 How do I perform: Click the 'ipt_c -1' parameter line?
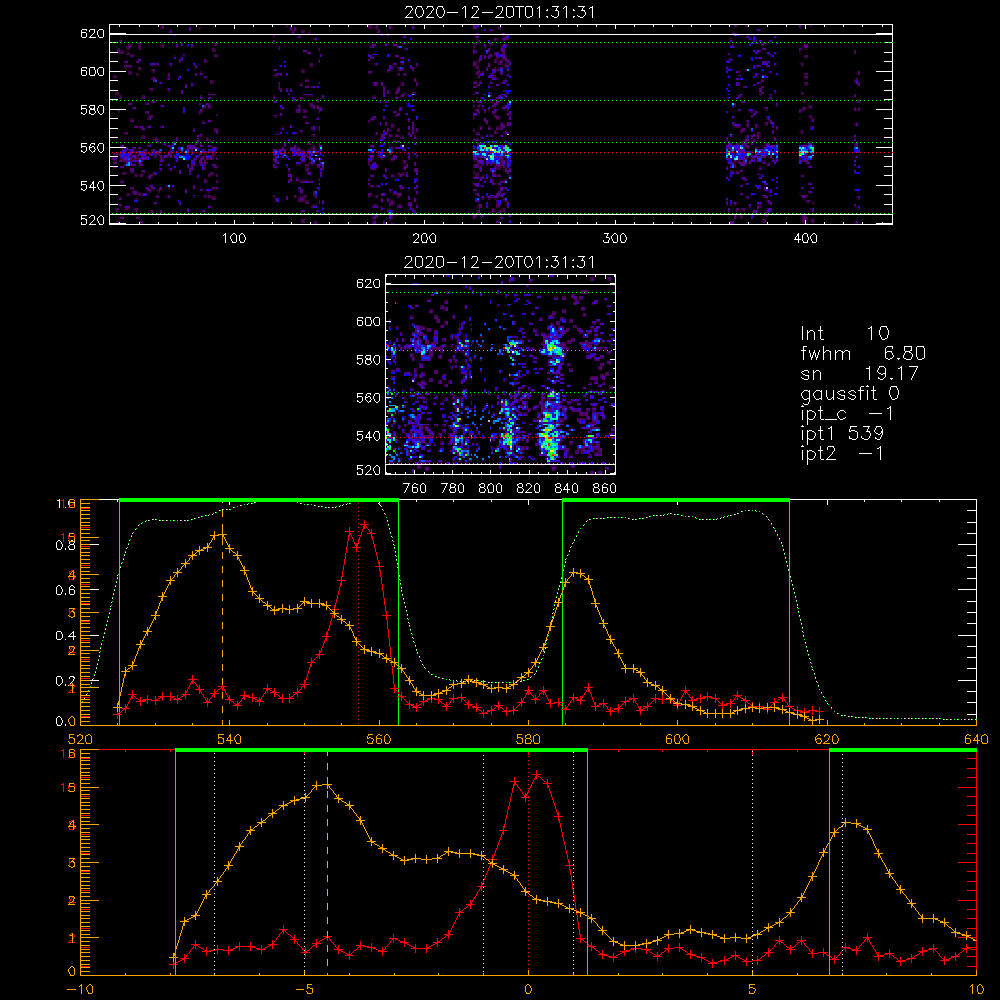pos(847,414)
